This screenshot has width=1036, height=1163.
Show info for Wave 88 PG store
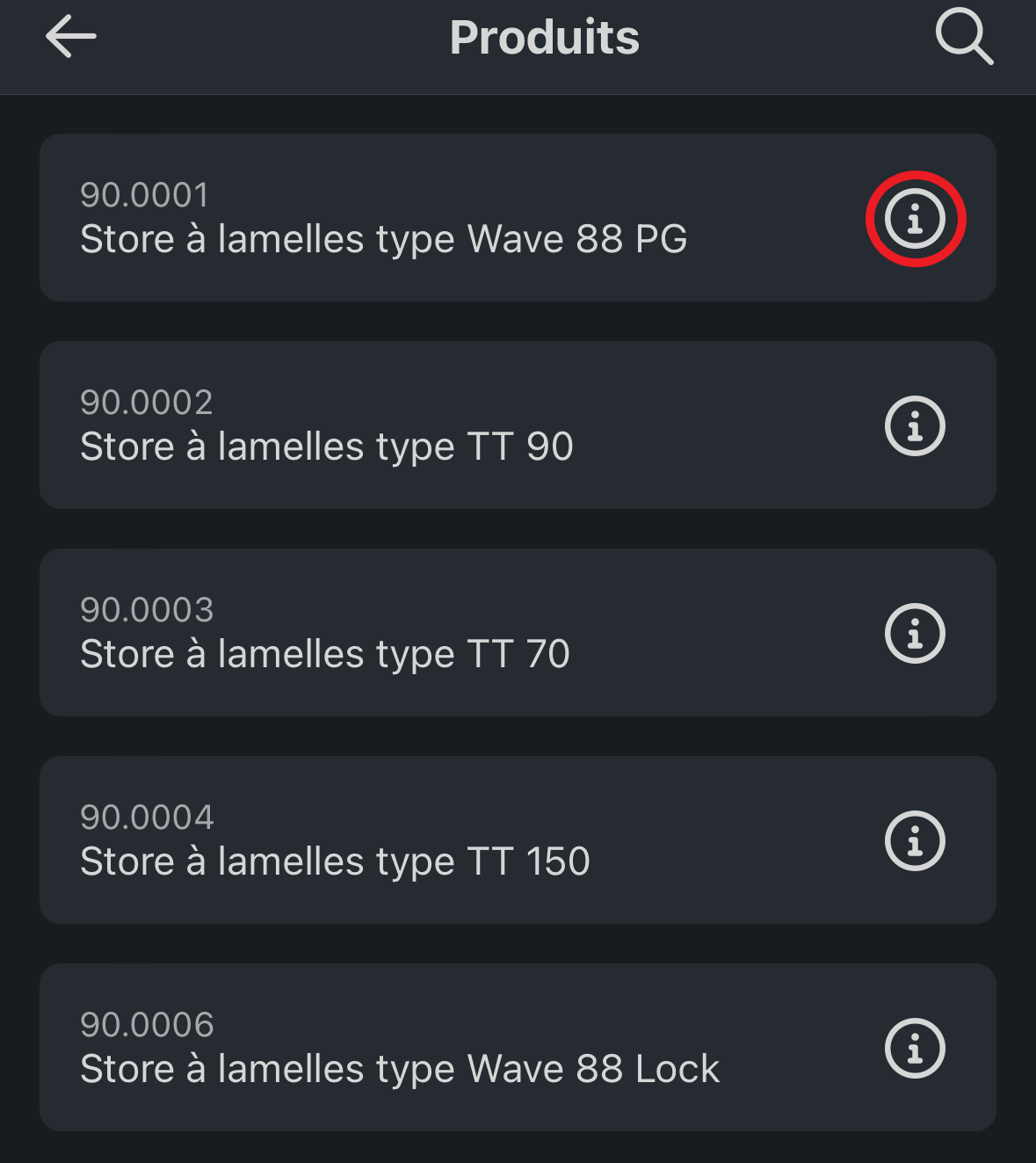[915, 219]
